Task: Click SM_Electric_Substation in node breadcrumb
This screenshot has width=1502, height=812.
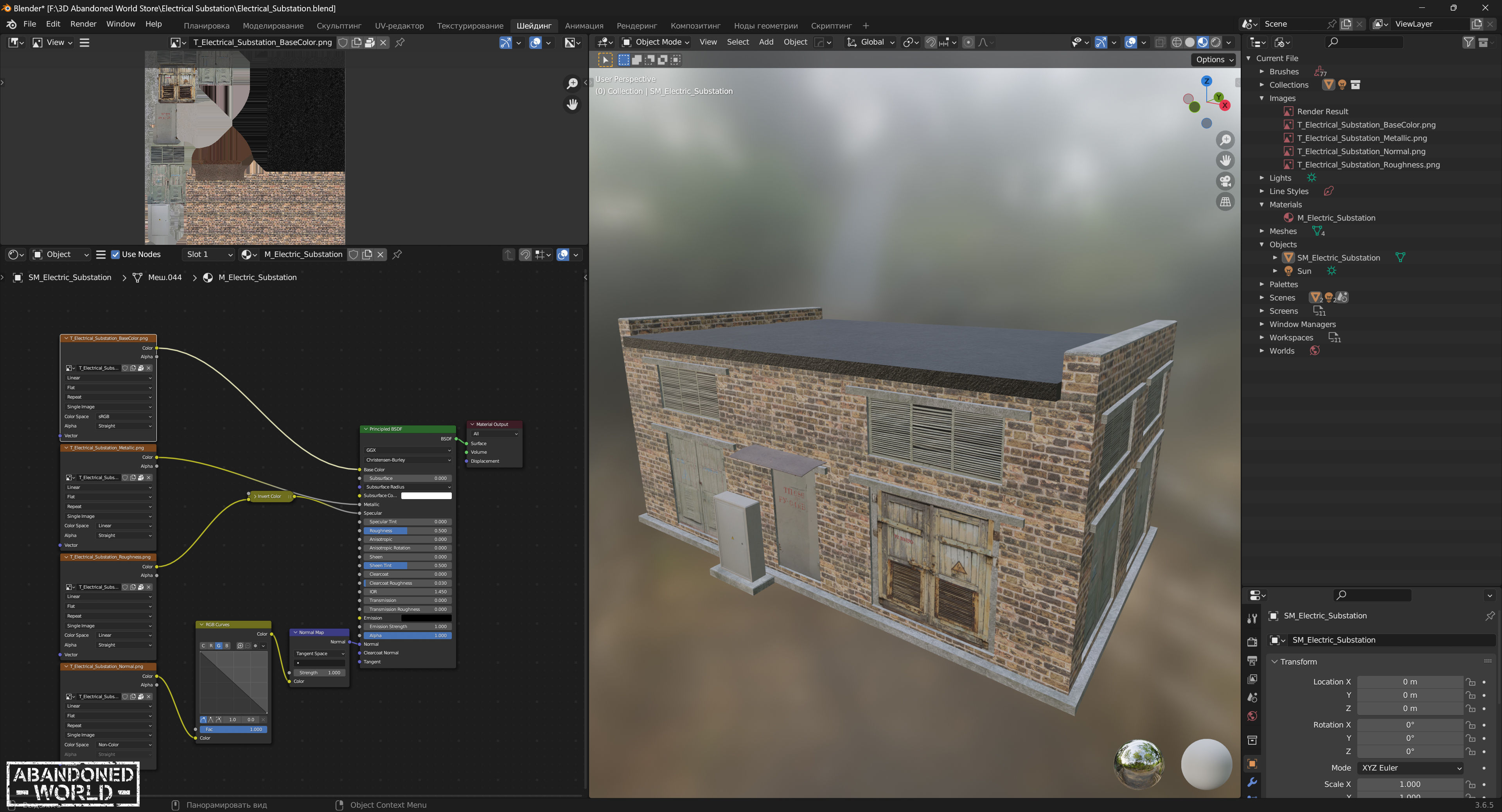Action: [69, 277]
